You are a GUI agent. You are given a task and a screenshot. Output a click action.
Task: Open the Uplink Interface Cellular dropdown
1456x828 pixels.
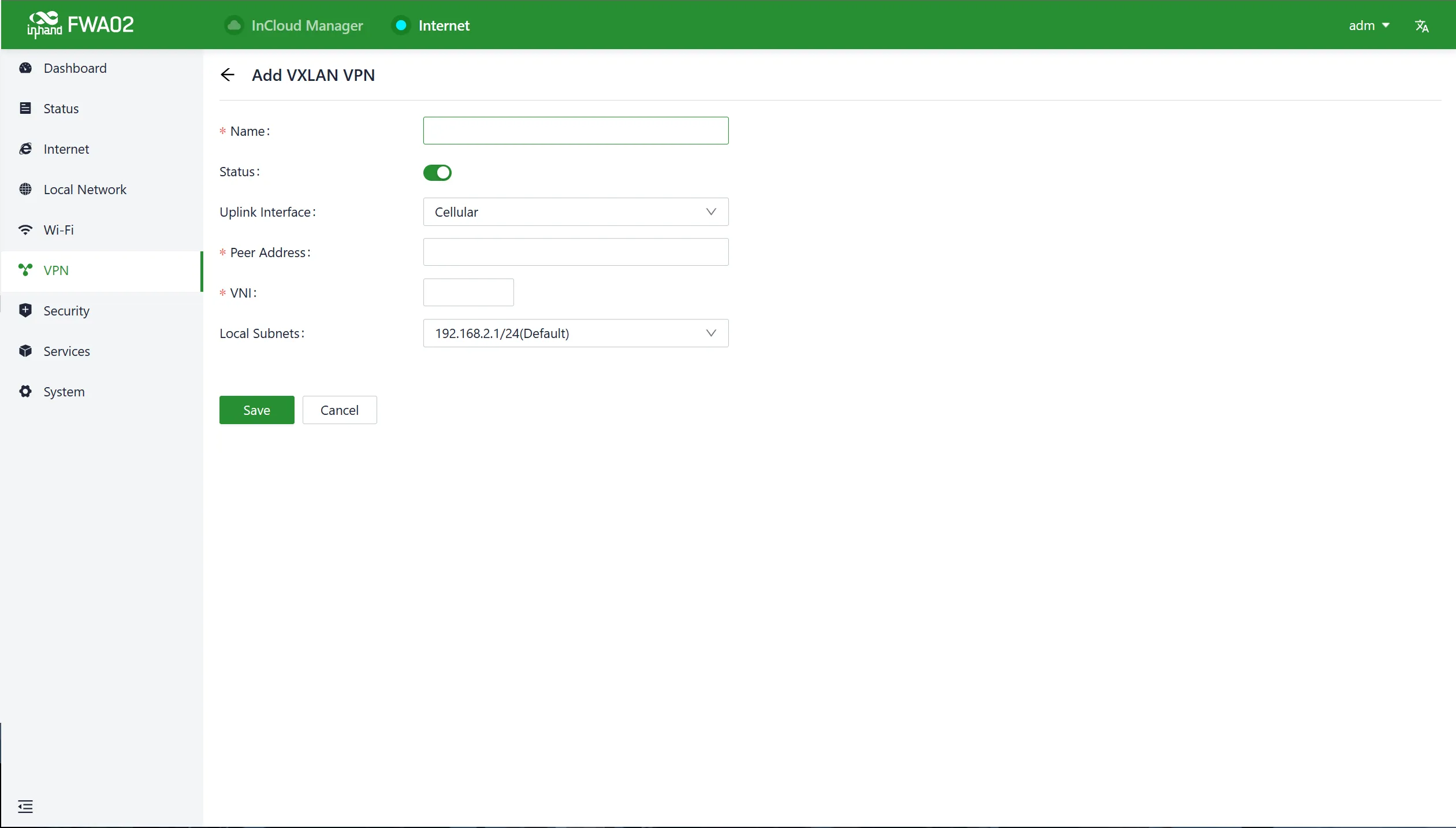[576, 211]
